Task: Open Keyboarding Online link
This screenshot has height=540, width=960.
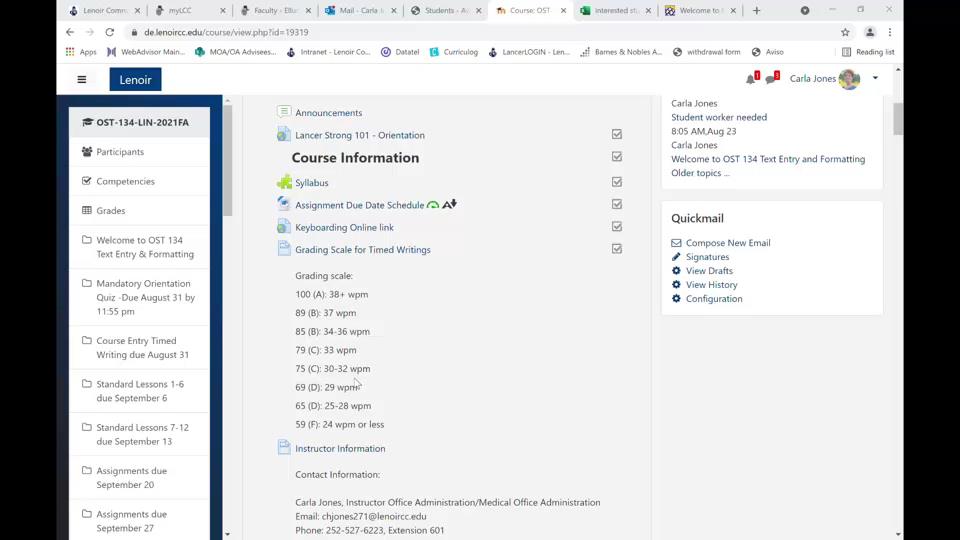Action: point(344,227)
